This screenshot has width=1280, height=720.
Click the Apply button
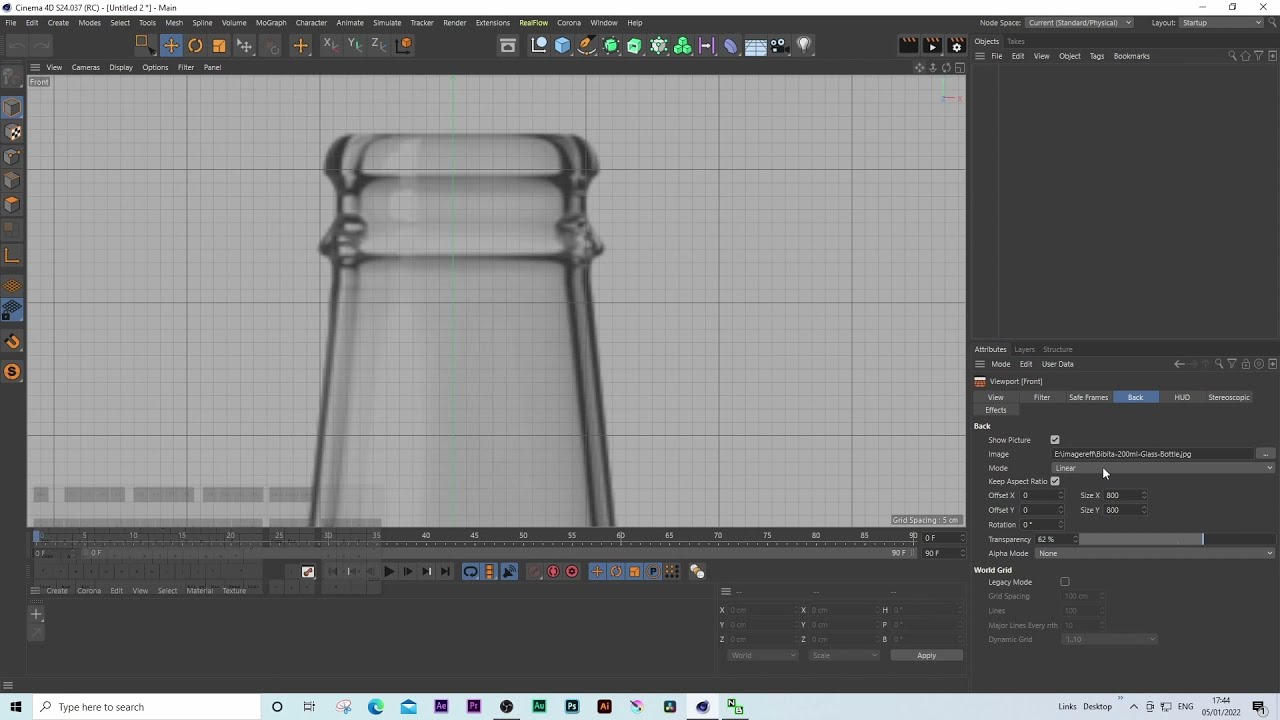tap(926, 655)
